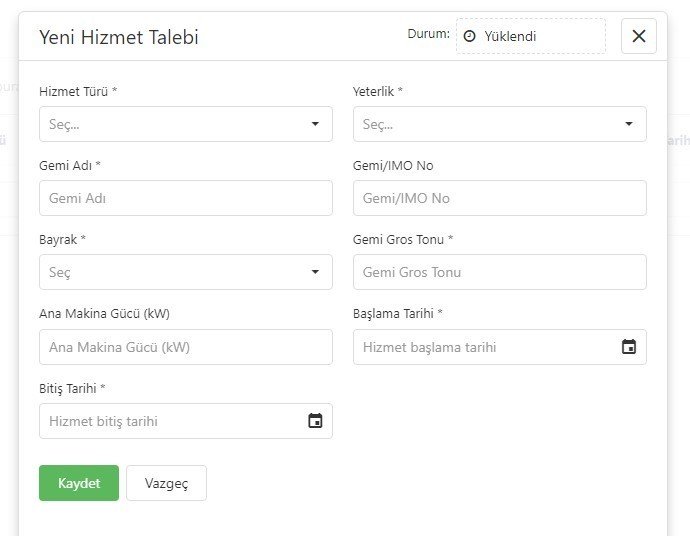Expand the Yeterlik dropdown arrow
This screenshot has width=690, height=536.
pos(629,124)
